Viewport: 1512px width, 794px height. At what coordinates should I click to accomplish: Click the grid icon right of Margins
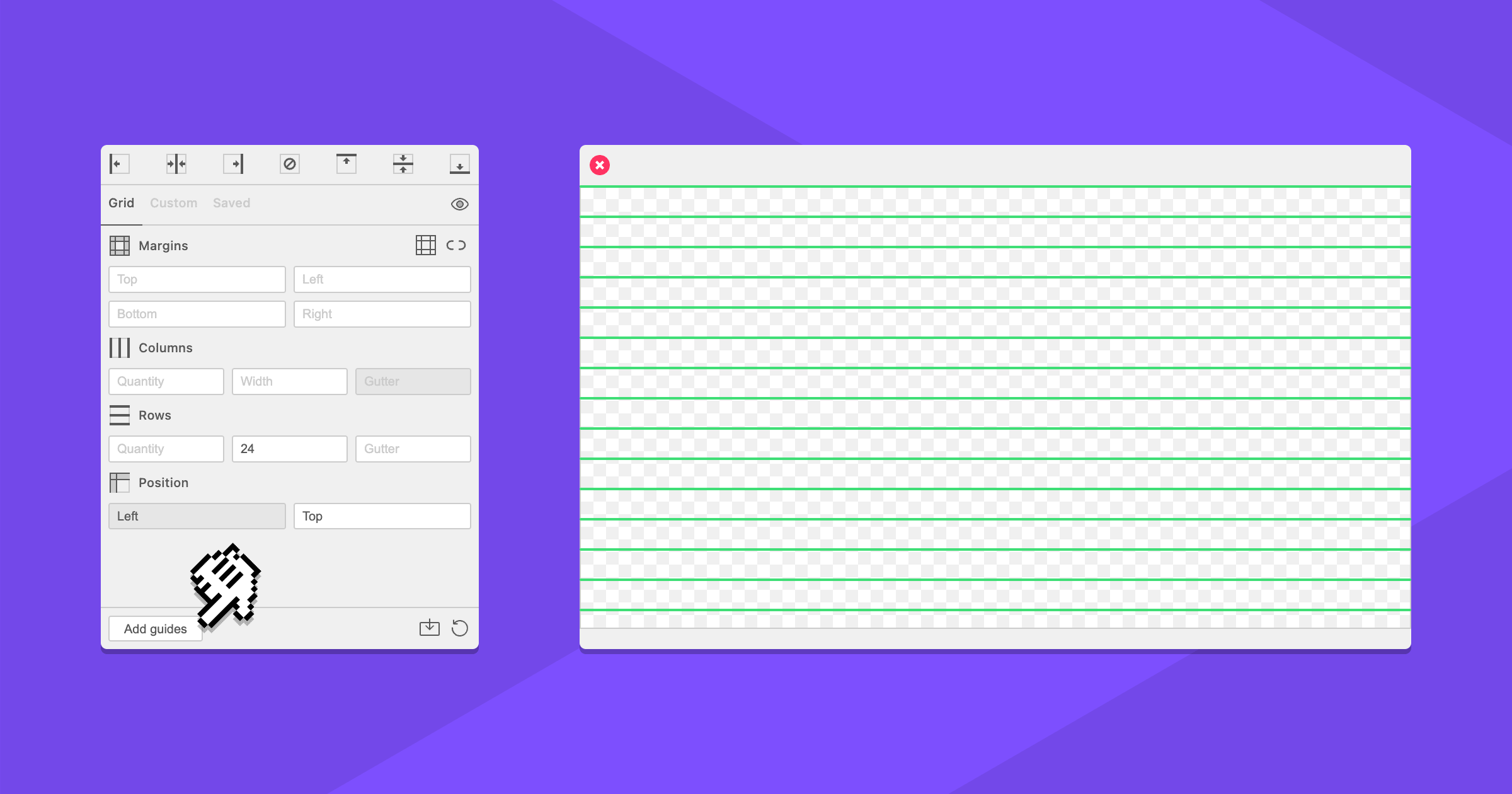coord(426,245)
